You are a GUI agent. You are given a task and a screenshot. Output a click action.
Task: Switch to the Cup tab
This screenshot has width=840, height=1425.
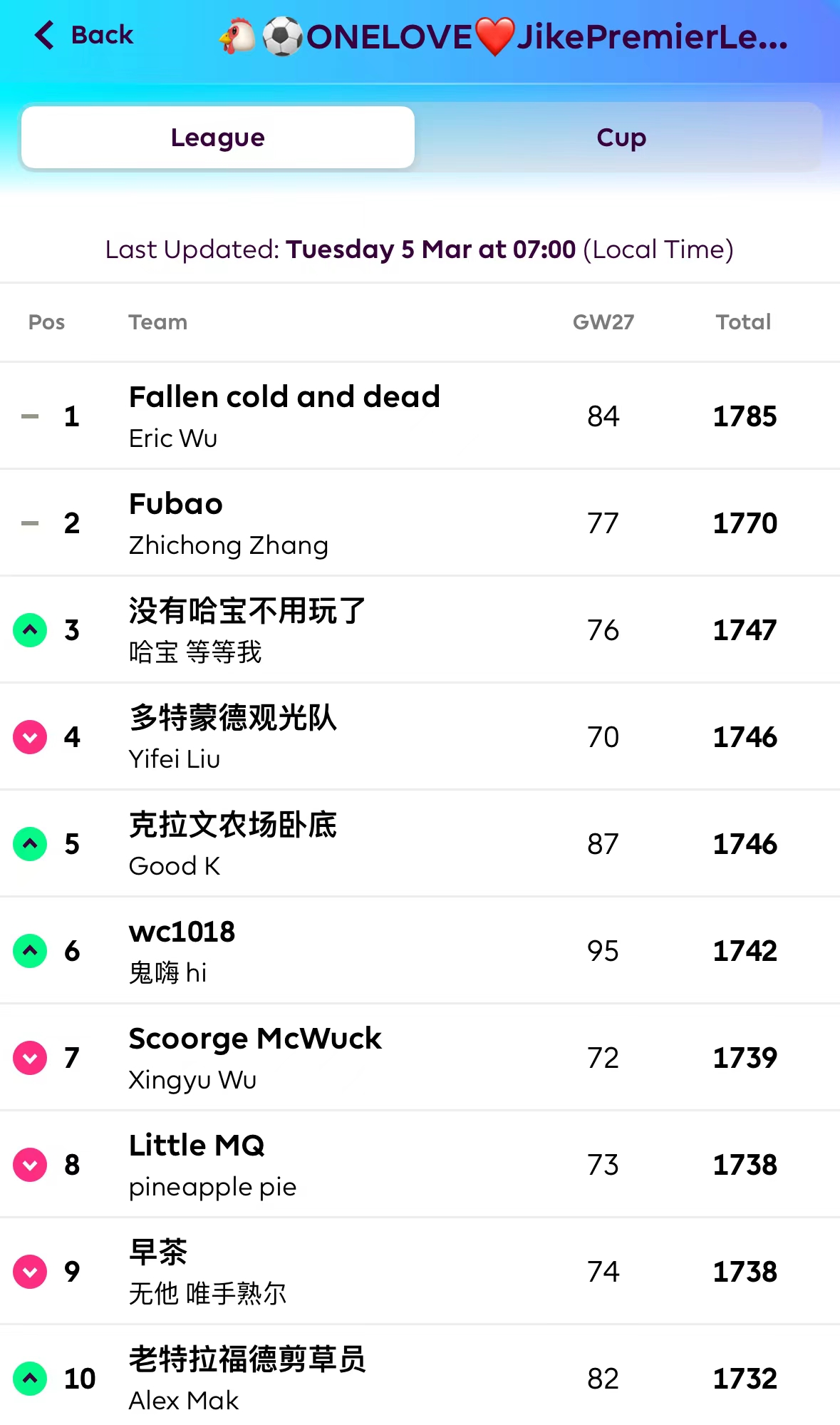pos(621,138)
